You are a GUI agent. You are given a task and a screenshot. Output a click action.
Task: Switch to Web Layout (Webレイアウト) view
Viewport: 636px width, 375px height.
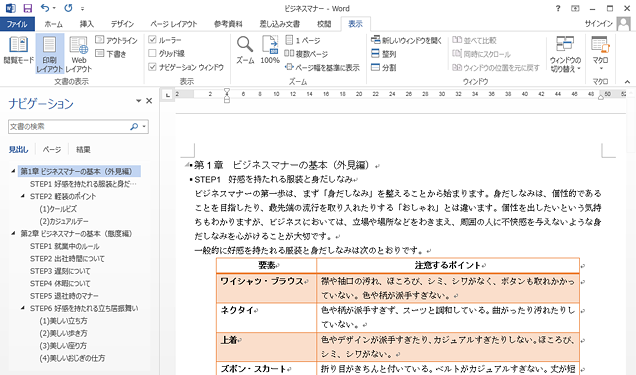79,54
